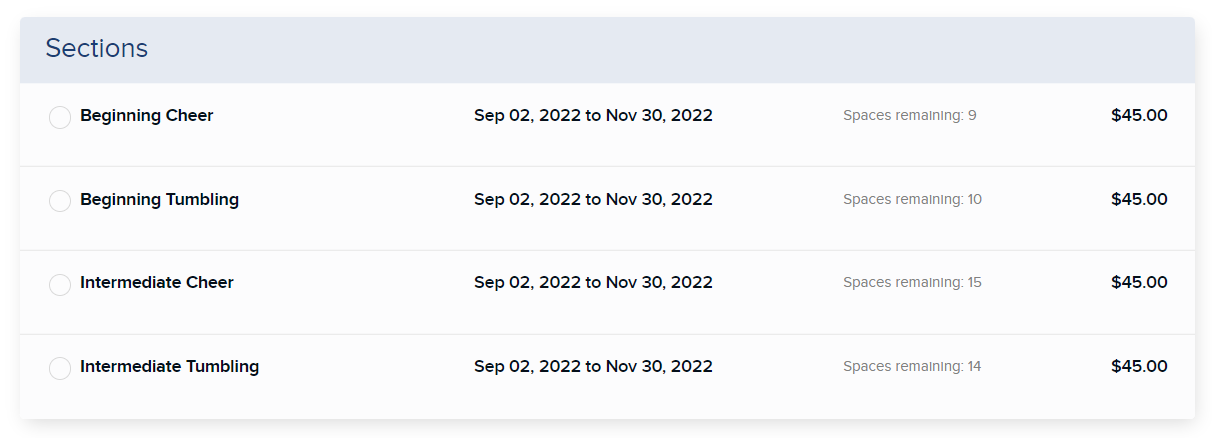Click the Intermediate Tumbling section label

170,366
